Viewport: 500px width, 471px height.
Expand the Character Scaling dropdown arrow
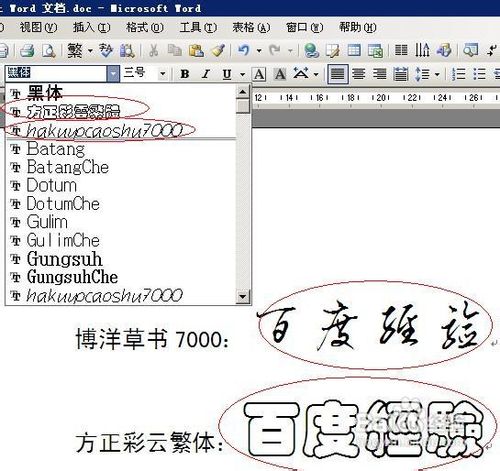coord(316,74)
